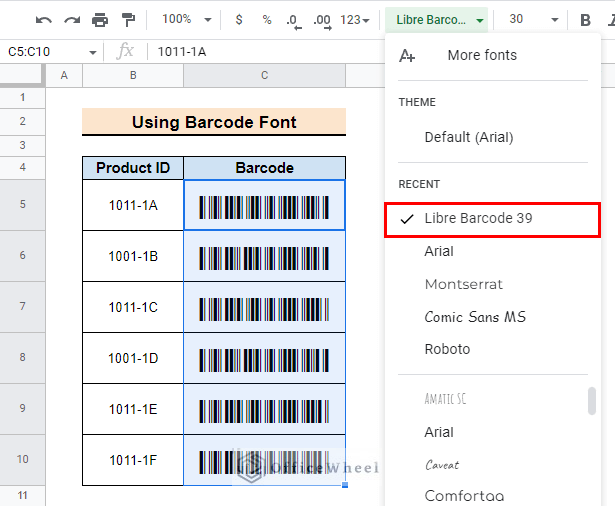Image resolution: width=615 pixels, height=506 pixels.
Task: Increase decimal places icon
Action: coord(322,21)
